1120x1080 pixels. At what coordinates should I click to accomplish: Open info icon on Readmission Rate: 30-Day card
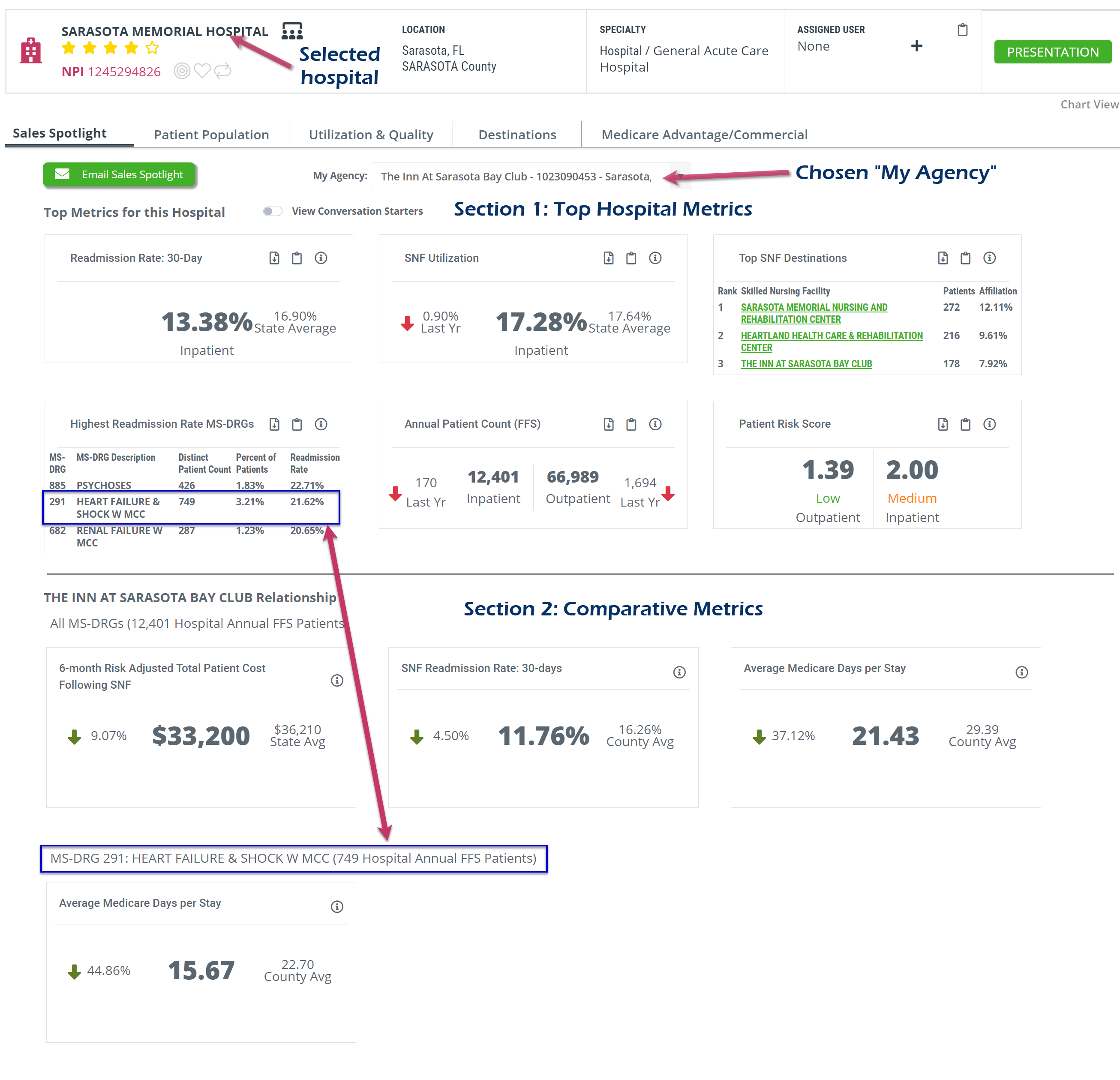[x=321, y=258]
